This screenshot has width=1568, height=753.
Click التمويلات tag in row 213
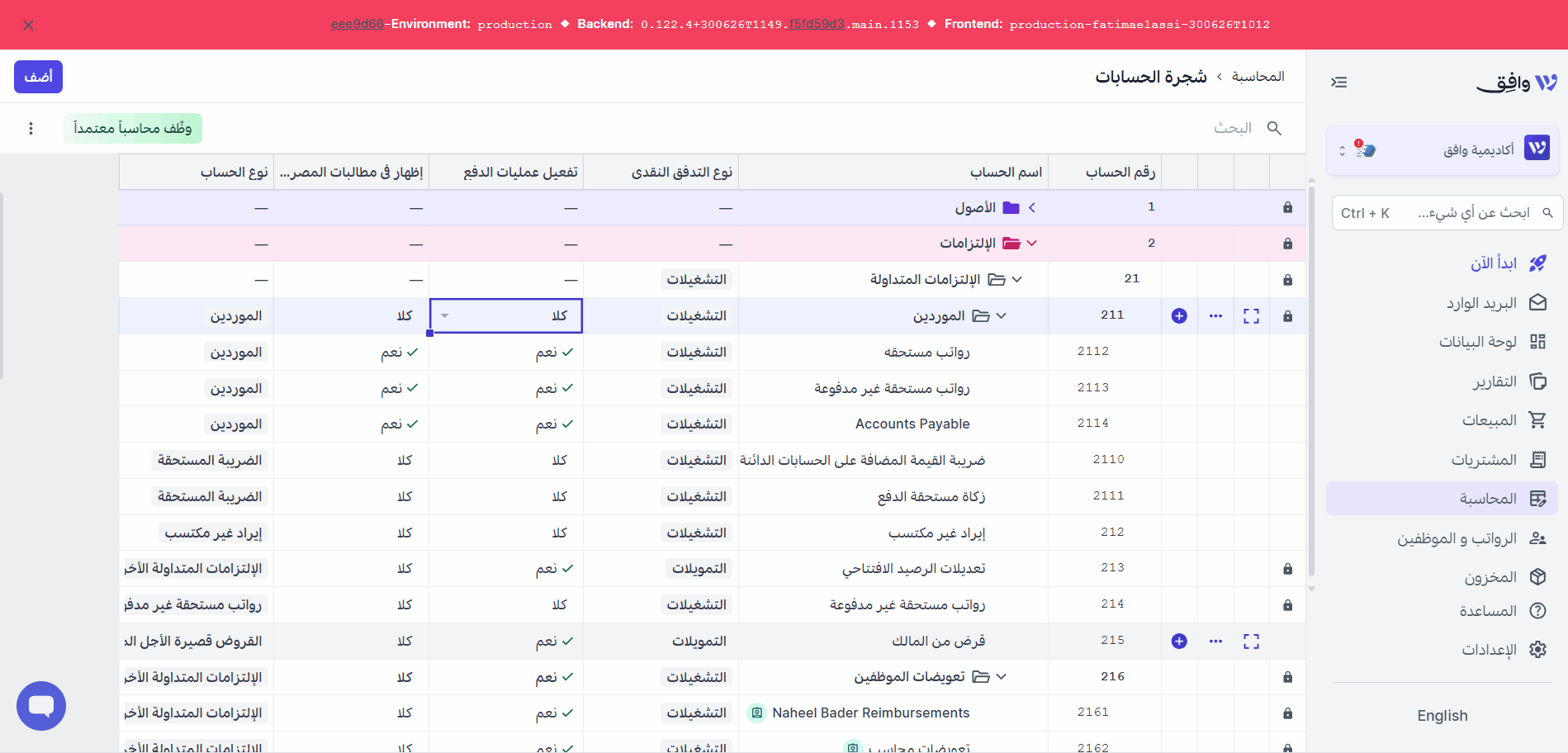coord(699,569)
